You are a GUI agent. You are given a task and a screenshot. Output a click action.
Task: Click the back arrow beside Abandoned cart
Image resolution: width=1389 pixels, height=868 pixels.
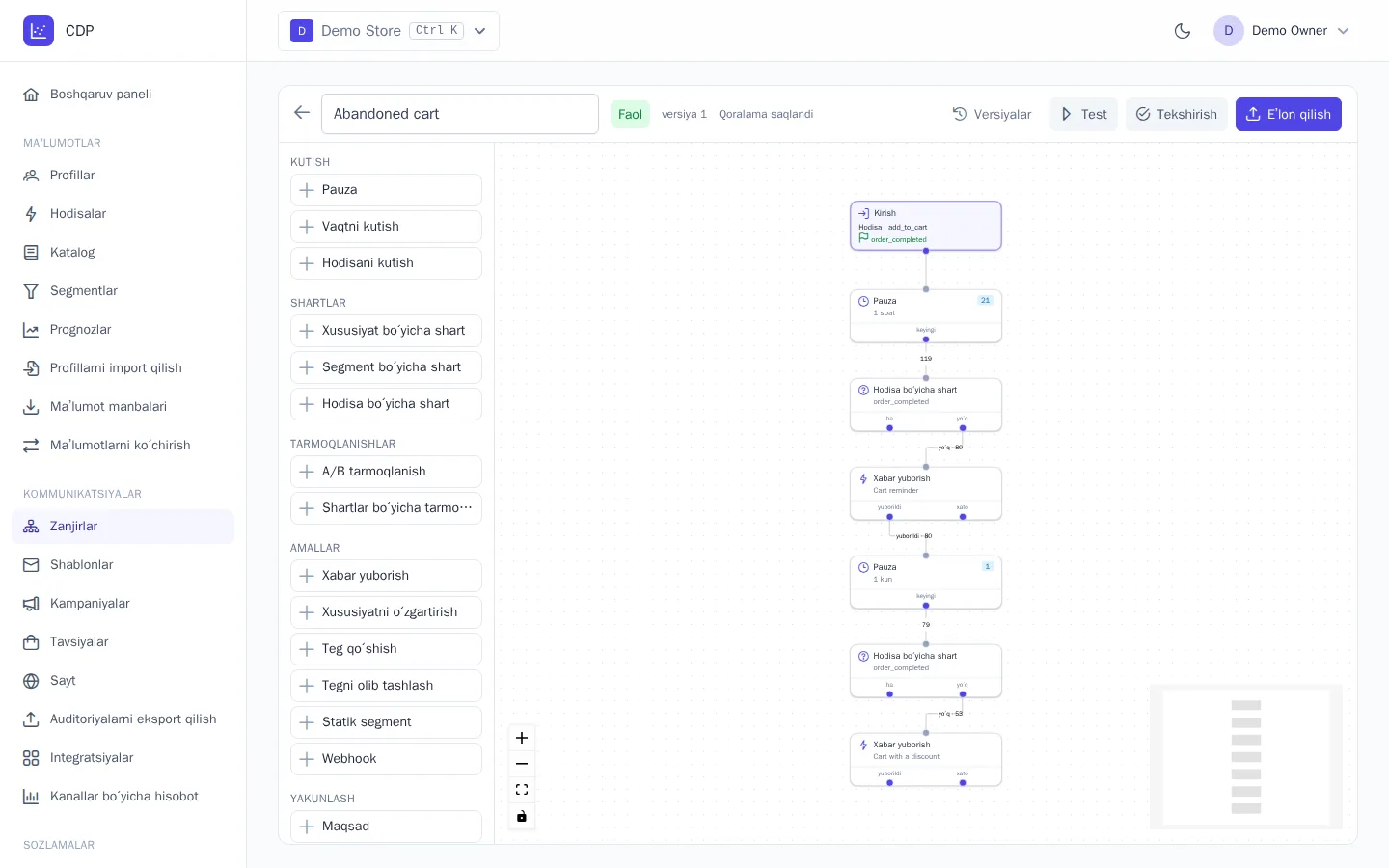(302, 113)
